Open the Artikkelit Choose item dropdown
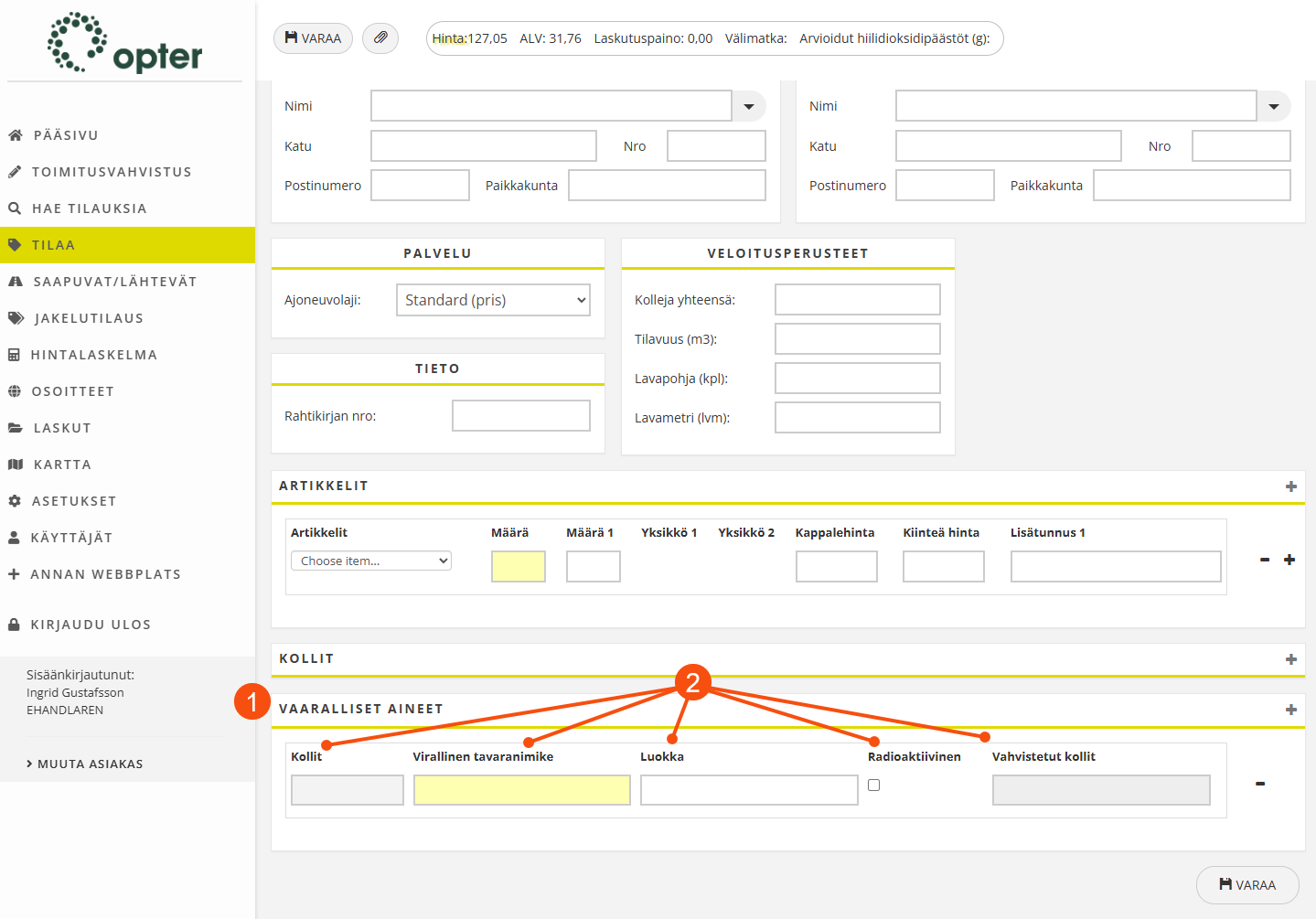Screen dimensions: 1316x919 [x=371, y=561]
